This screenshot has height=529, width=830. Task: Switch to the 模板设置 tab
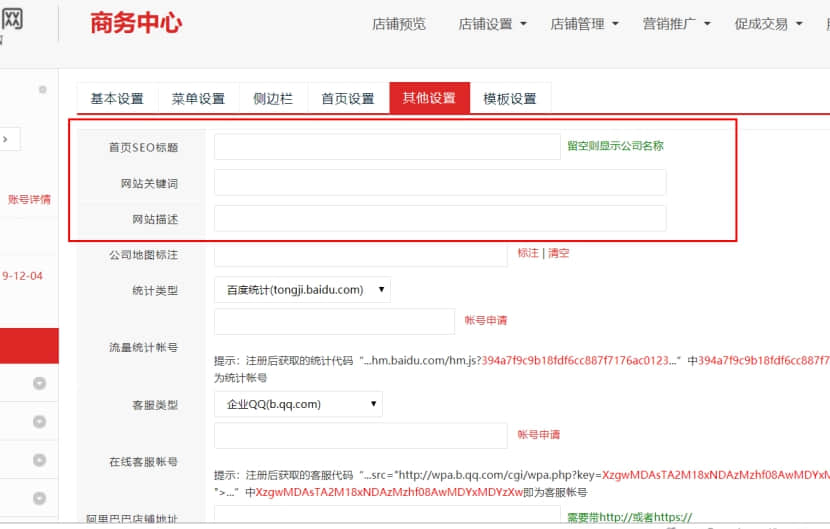coord(510,98)
